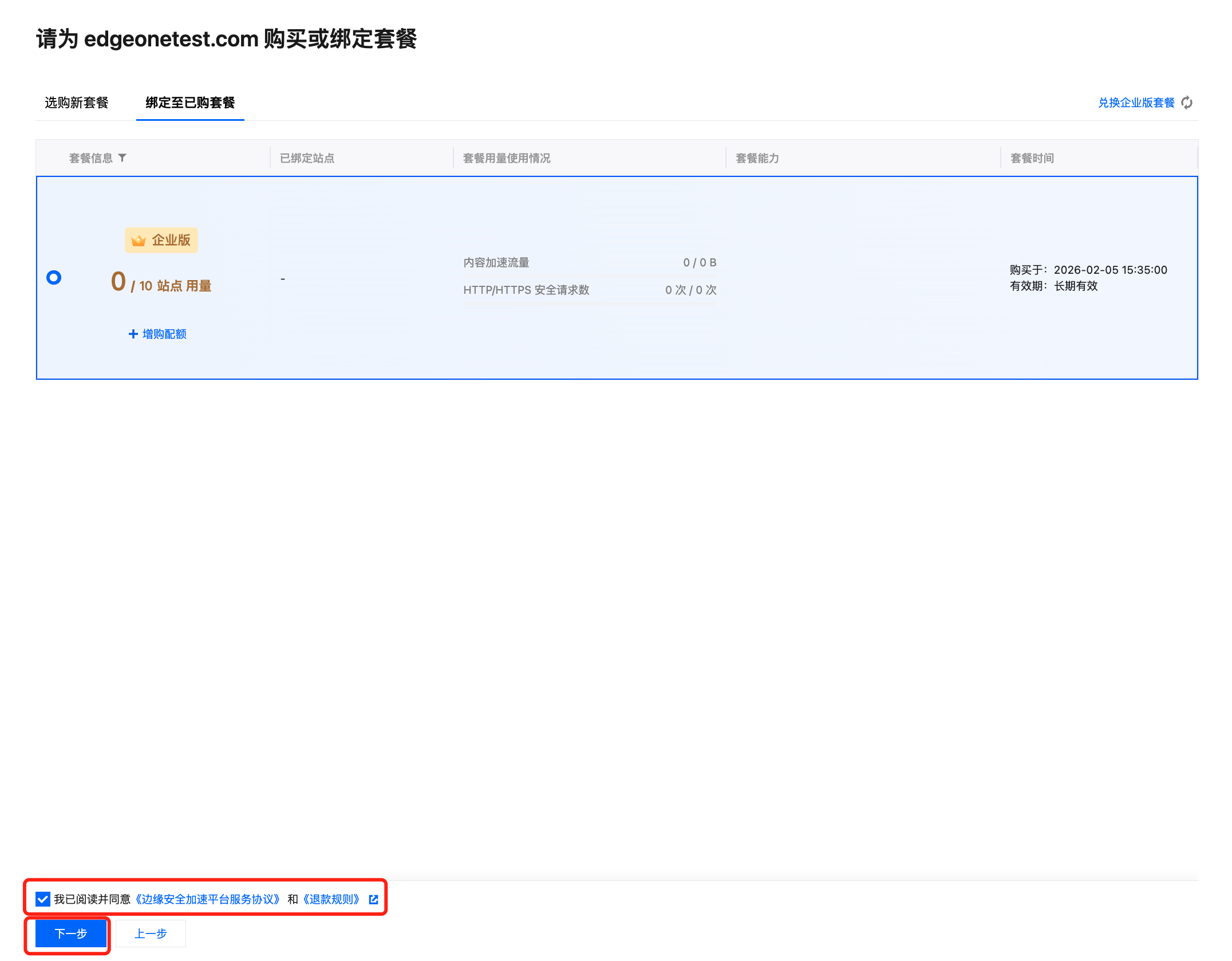The image size is (1232, 961).
Task: Open 边缘安全加速平台服务协议 link
Action: coord(207,899)
